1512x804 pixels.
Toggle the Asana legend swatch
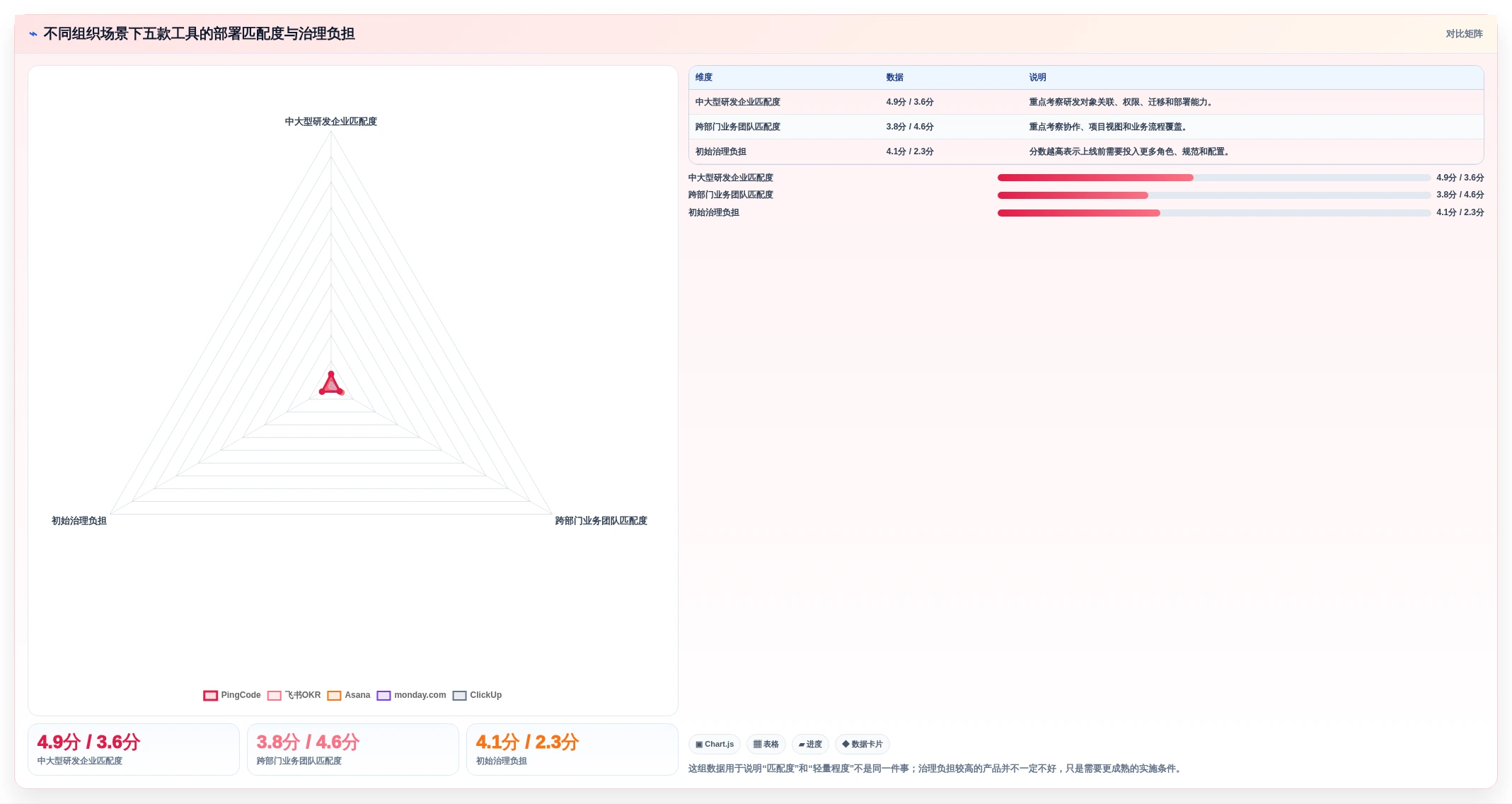click(x=334, y=696)
